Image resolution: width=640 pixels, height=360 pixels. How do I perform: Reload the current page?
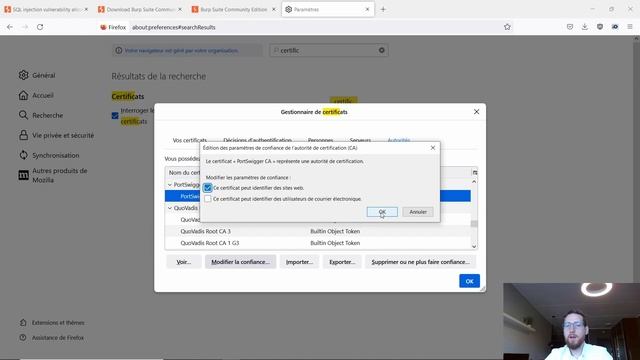pos(40,27)
